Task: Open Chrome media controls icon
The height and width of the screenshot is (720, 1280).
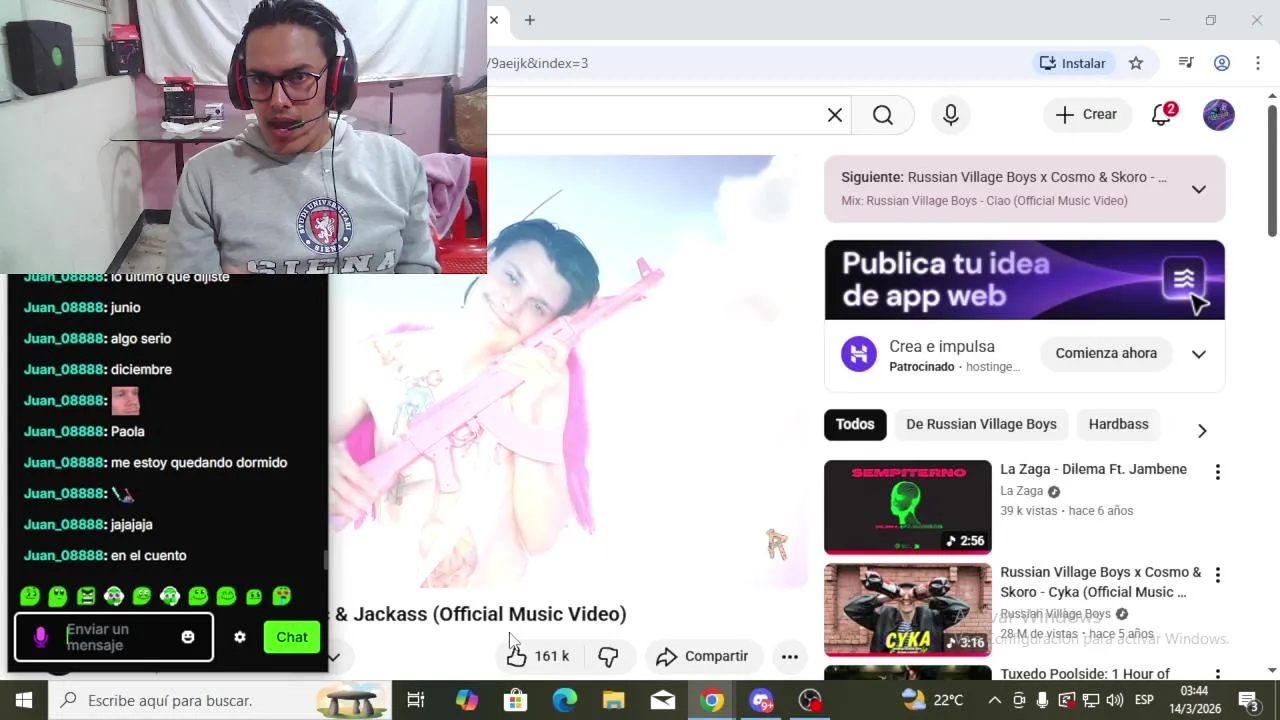Action: (1186, 63)
